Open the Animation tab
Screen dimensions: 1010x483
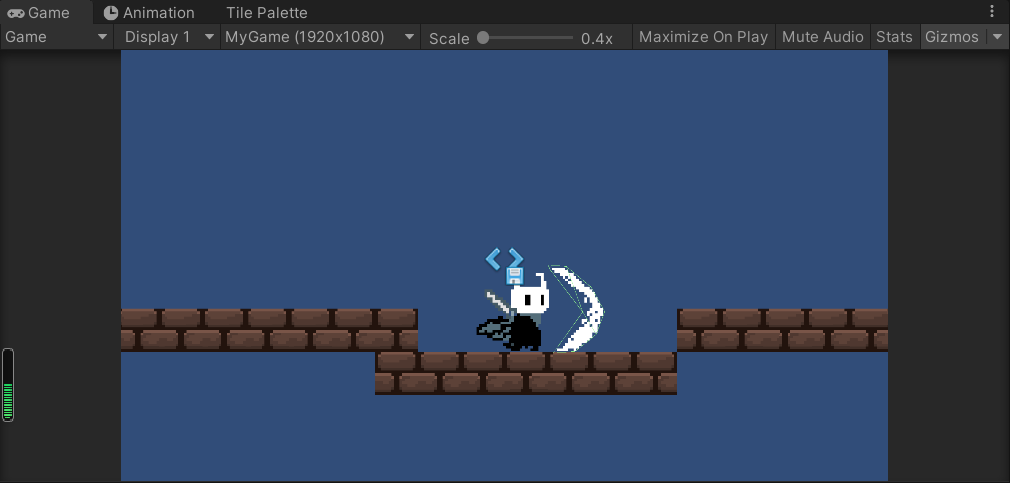coord(149,12)
